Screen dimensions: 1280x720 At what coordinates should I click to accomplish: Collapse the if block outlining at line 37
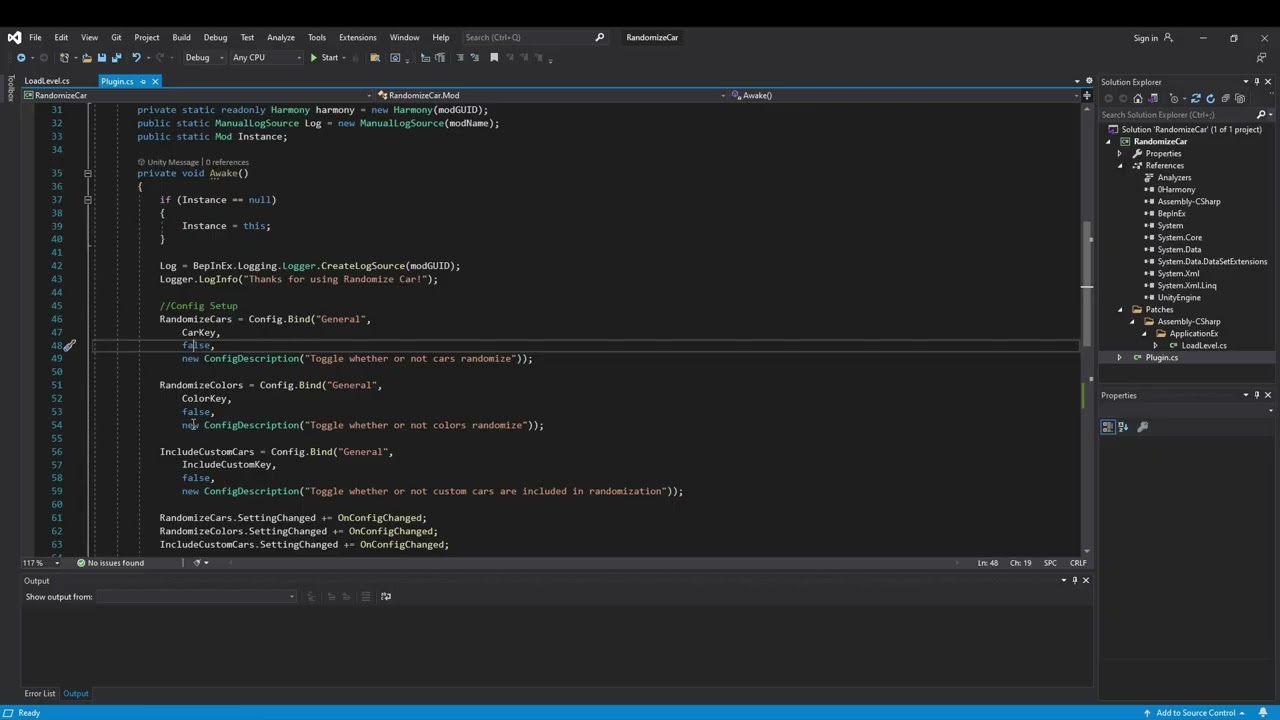coord(87,200)
